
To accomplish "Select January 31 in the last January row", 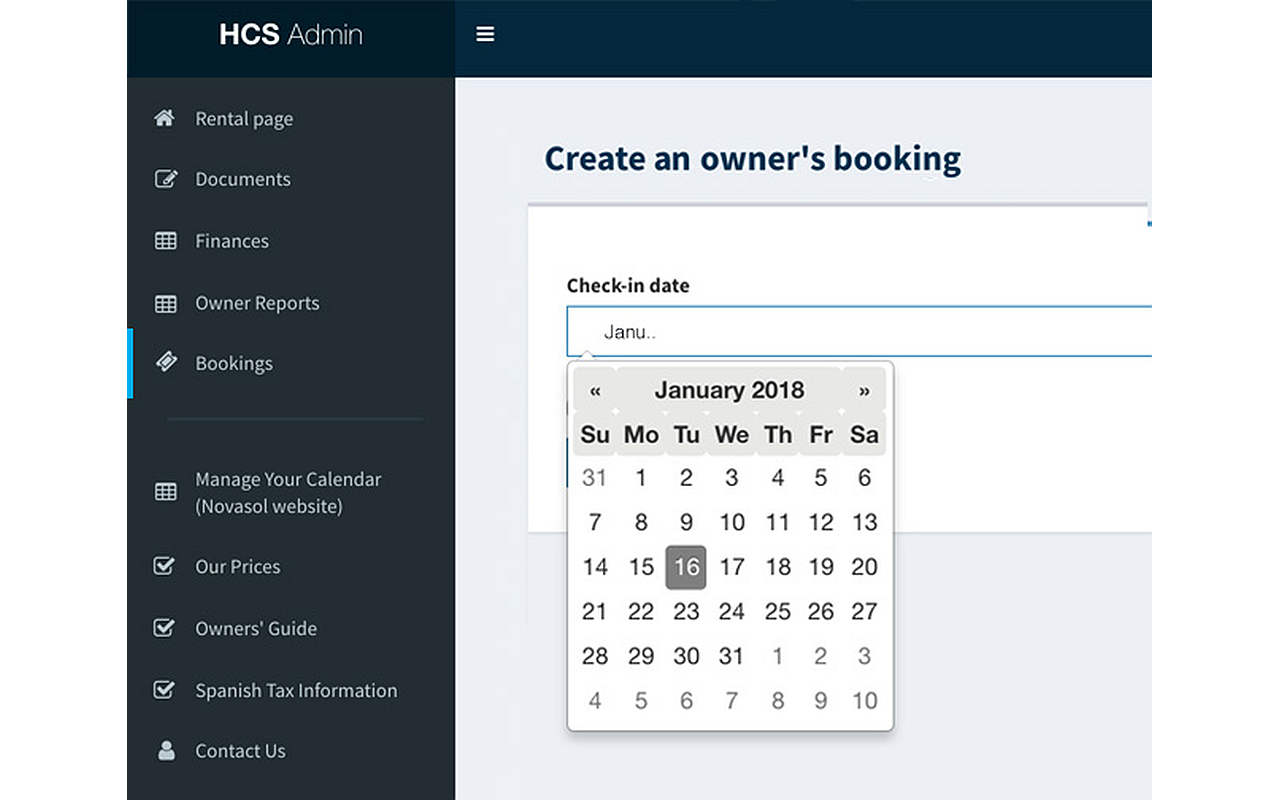I will tap(732, 656).
